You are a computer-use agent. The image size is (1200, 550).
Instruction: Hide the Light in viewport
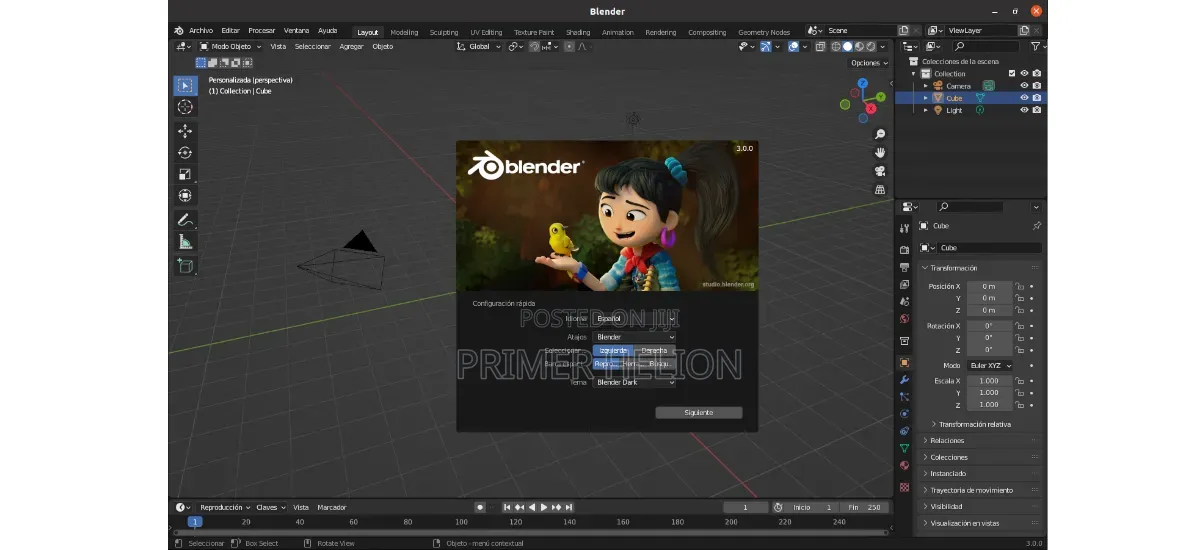tap(1024, 110)
